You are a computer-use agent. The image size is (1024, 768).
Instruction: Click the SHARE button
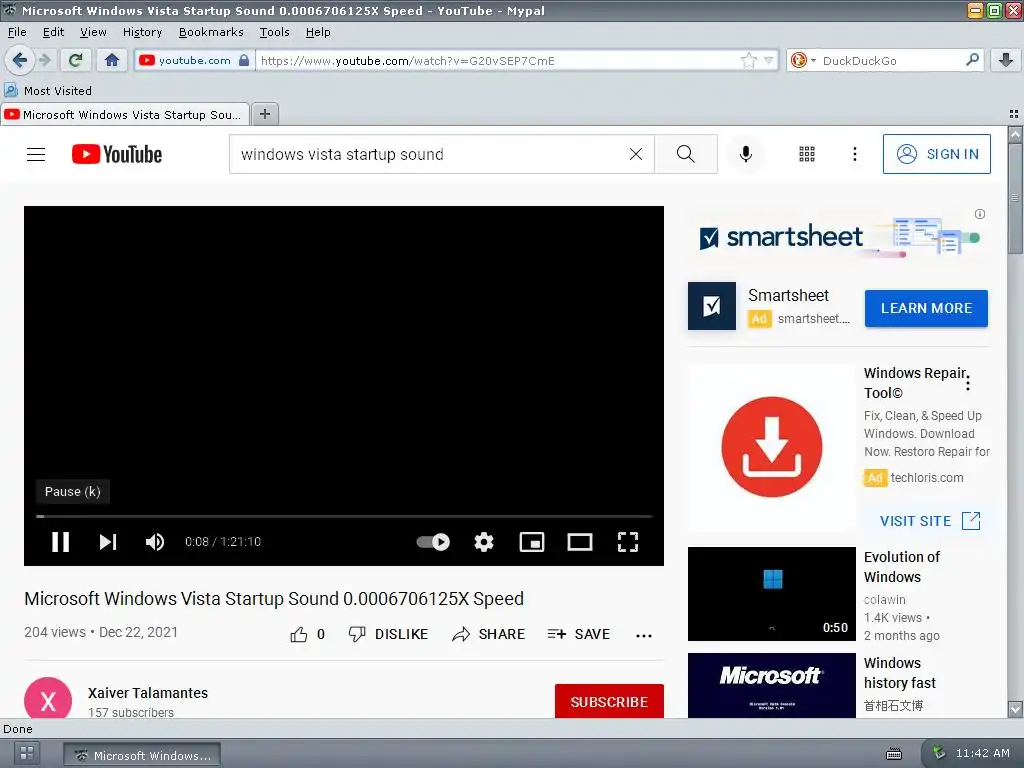pos(488,634)
